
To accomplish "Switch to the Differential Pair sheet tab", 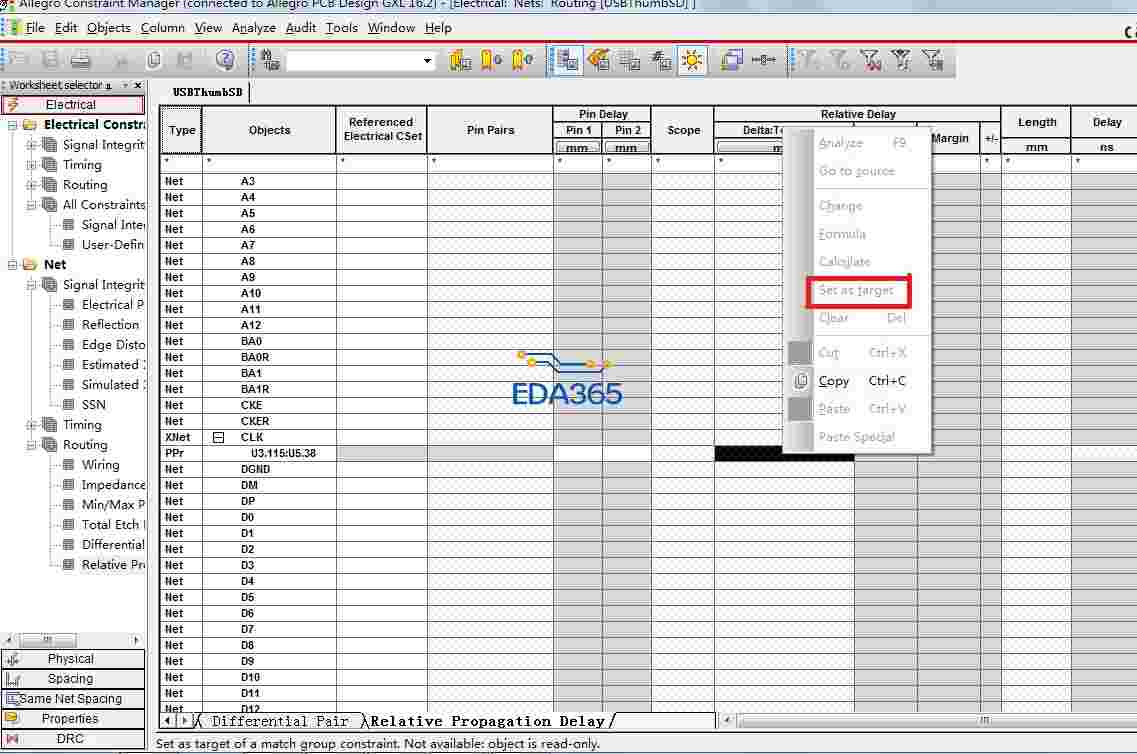I will coord(280,721).
